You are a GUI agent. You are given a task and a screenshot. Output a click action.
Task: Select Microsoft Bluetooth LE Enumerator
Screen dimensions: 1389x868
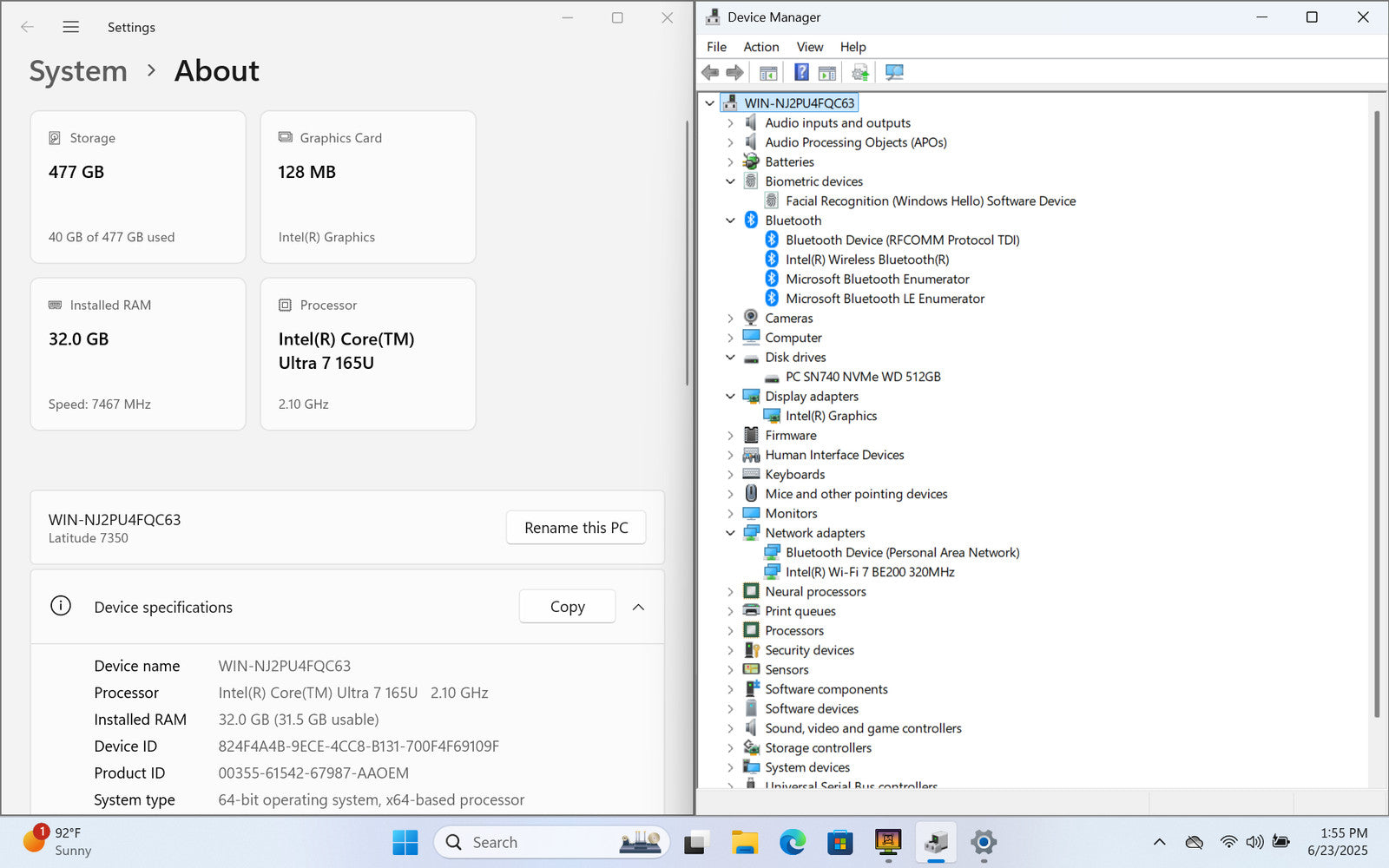[x=885, y=299]
